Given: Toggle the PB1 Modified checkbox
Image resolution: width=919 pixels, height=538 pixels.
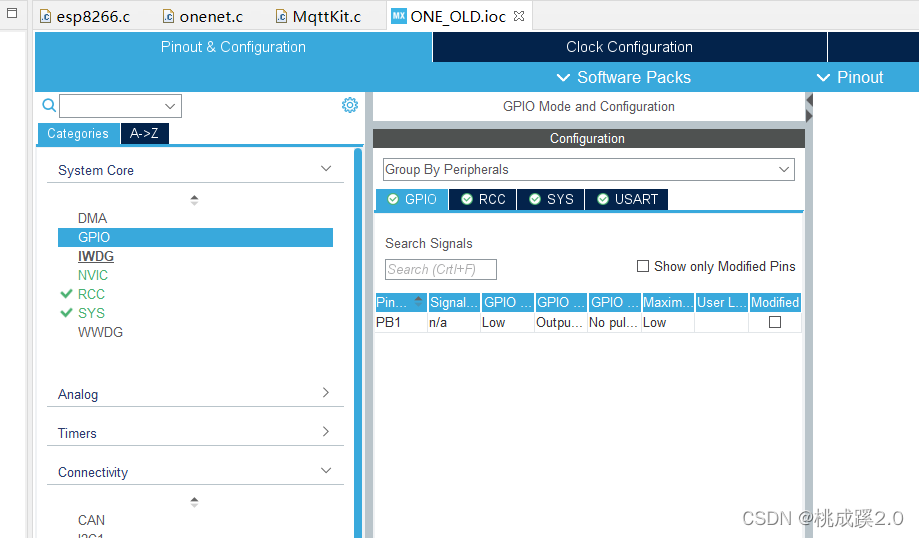Looking at the screenshot, I should 775,322.
